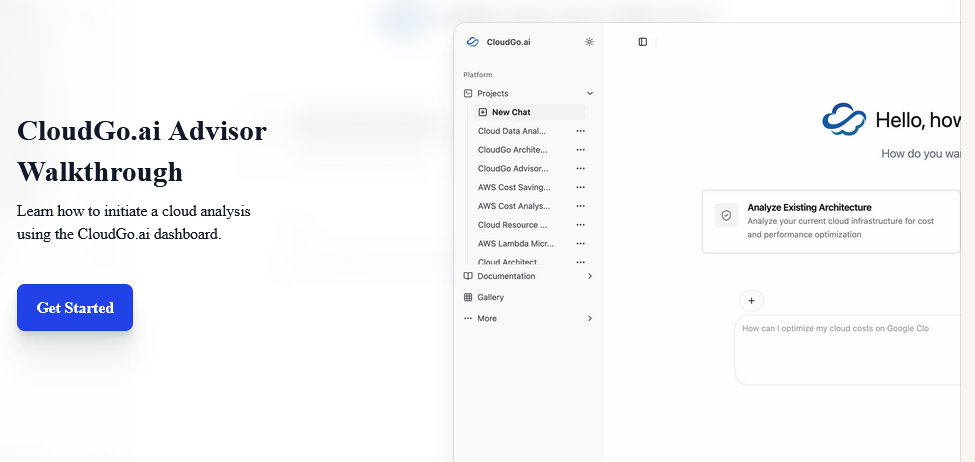Collapse the Projects section chevron
Image resolution: width=975 pixels, height=462 pixels.
click(x=589, y=93)
